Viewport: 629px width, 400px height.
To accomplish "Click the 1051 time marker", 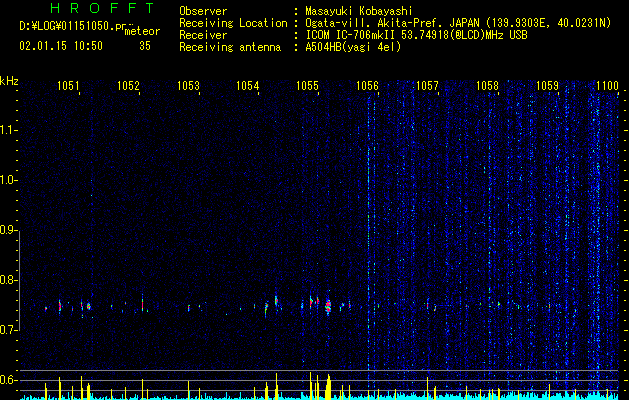I will coord(68,85).
